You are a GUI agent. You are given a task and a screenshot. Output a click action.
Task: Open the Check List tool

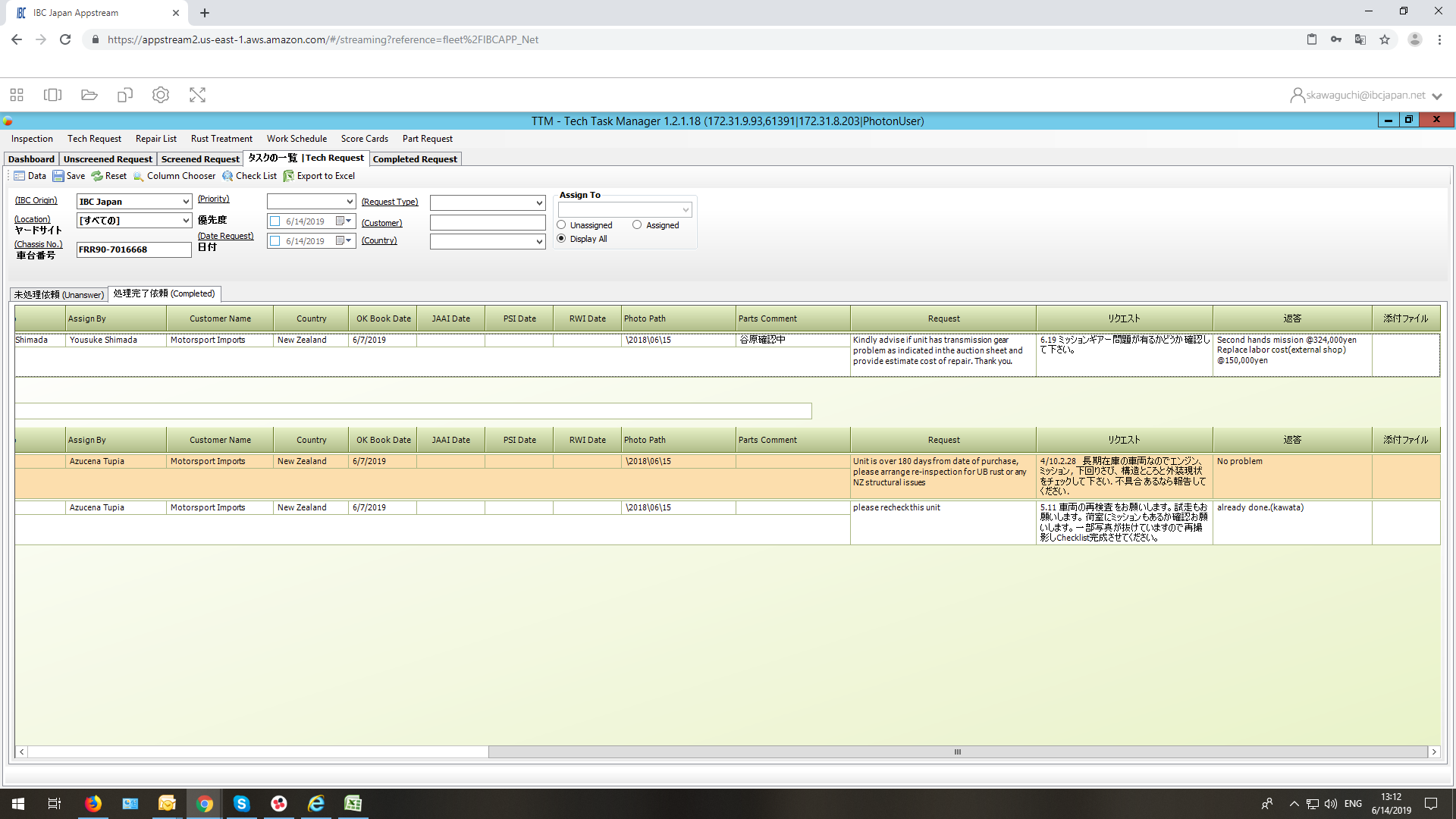click(x=249, y=176)
